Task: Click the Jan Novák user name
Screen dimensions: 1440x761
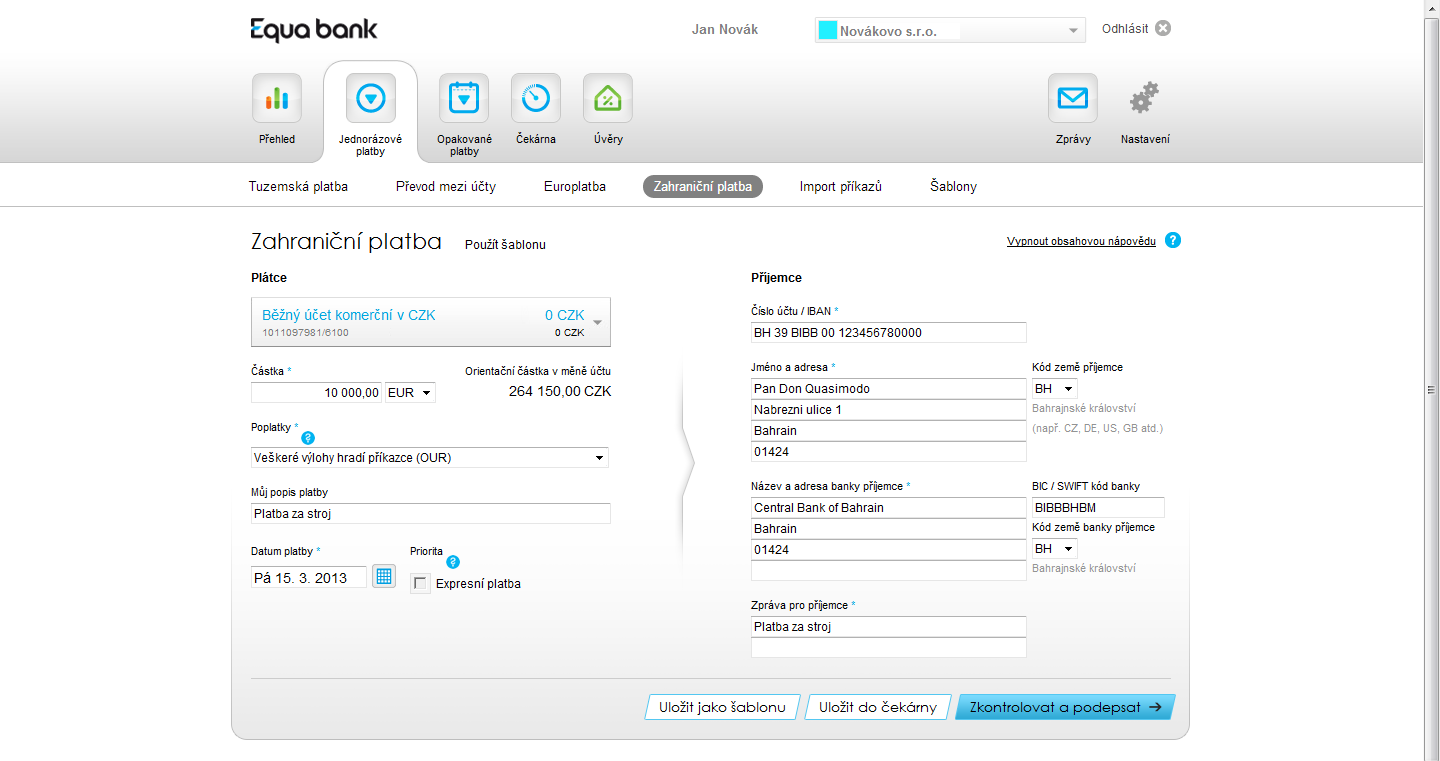Action: coord(725,29)
